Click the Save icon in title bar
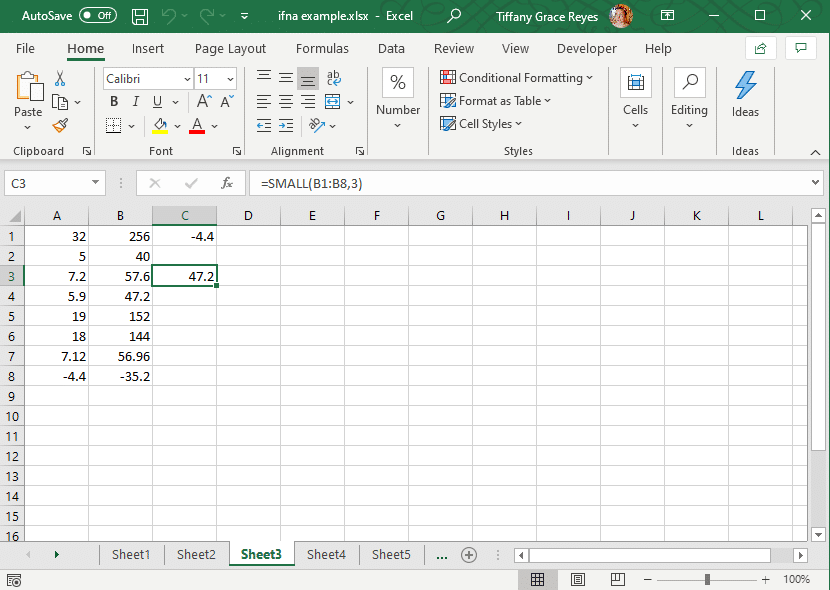The width and height of the screenshot is (830, 590). click(141, 16)
